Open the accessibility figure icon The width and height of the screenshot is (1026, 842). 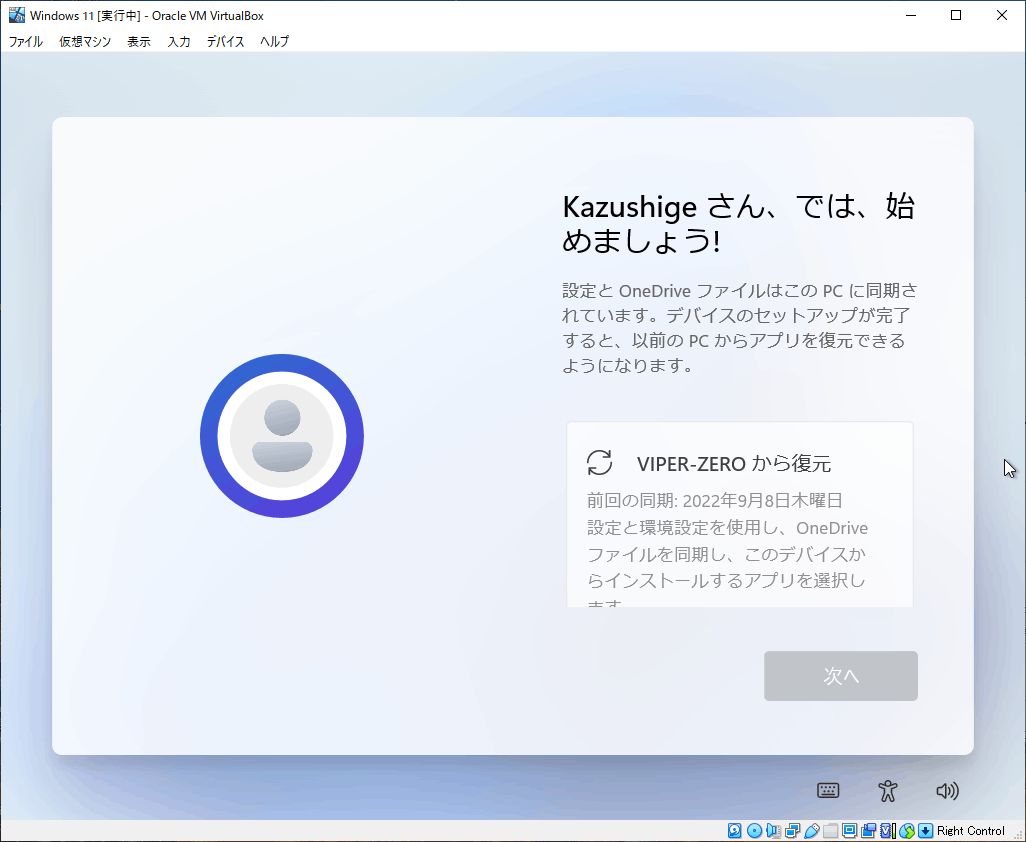click(x=888, y=791)
